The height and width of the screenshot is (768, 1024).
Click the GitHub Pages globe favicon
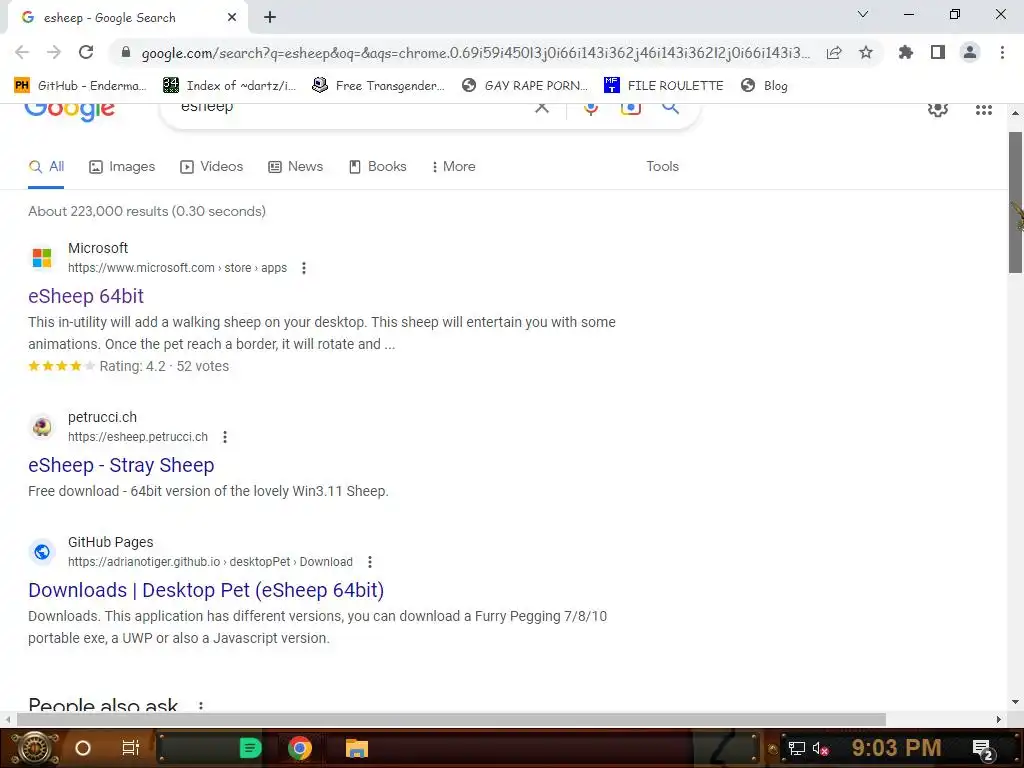[x=42, y=552]
